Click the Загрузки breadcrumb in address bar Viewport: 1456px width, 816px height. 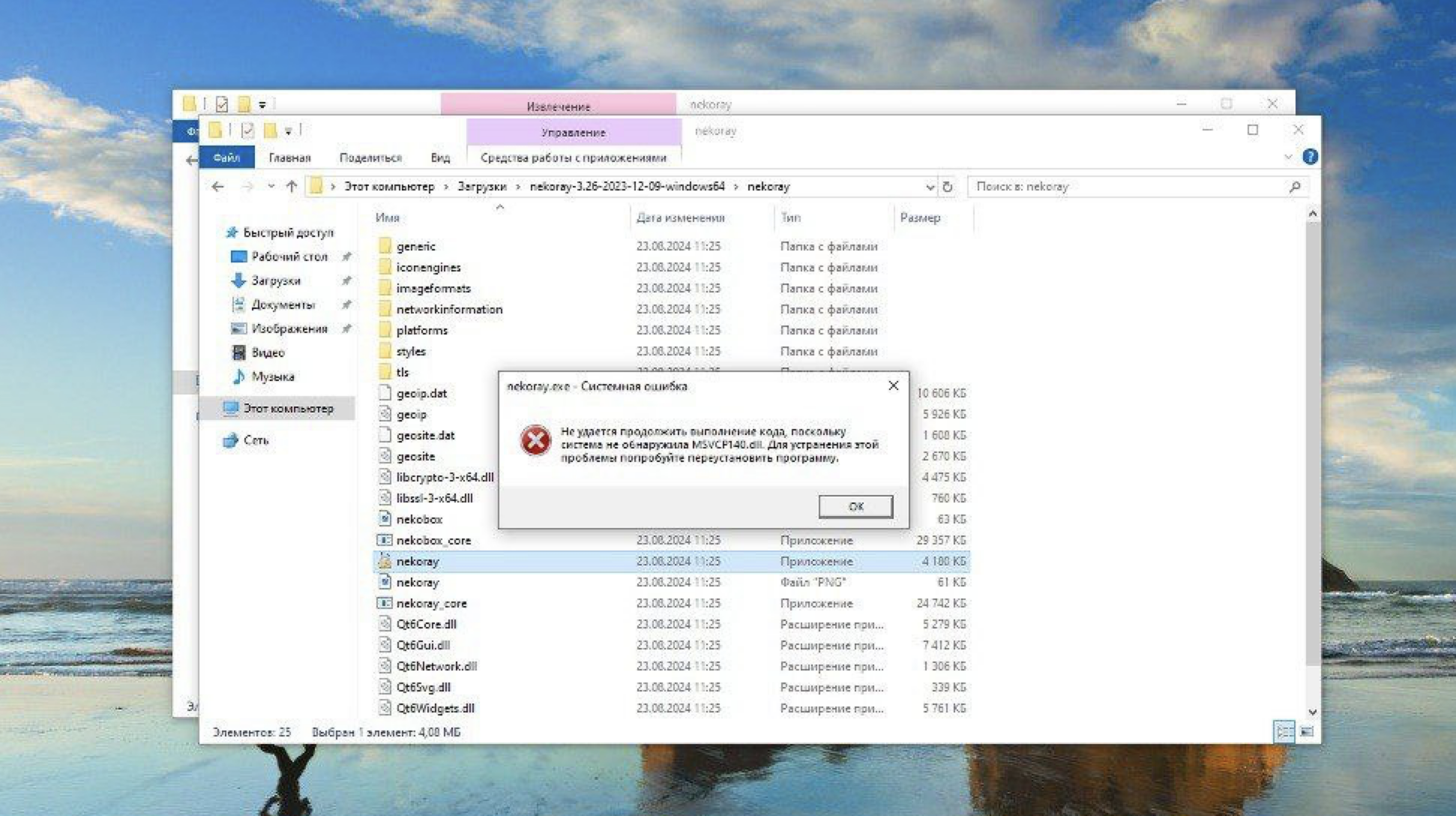point(481,187)
